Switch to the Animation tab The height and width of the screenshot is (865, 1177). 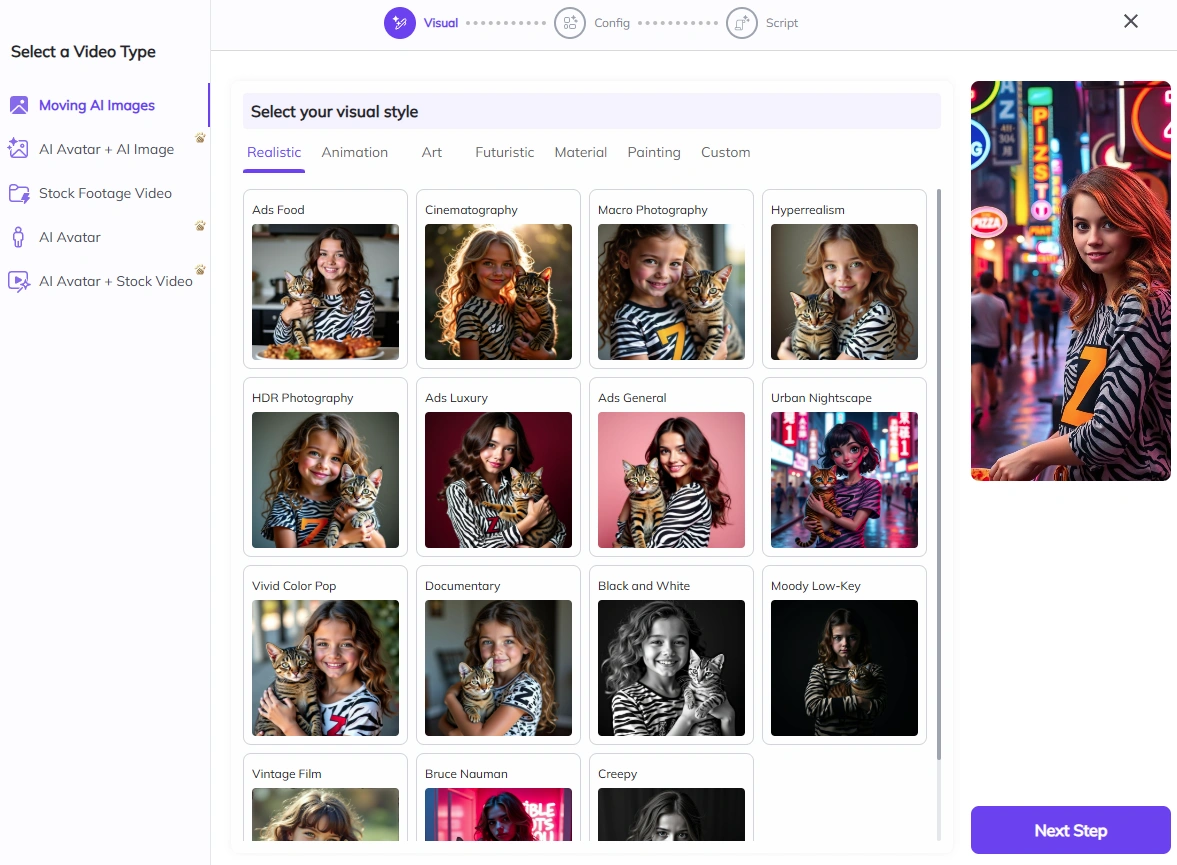coord(354,152)
